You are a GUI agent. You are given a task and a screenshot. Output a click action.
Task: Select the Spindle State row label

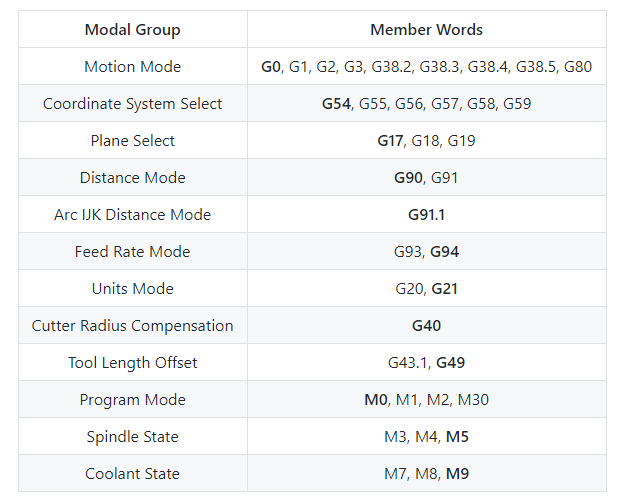(x=132, y=437)
